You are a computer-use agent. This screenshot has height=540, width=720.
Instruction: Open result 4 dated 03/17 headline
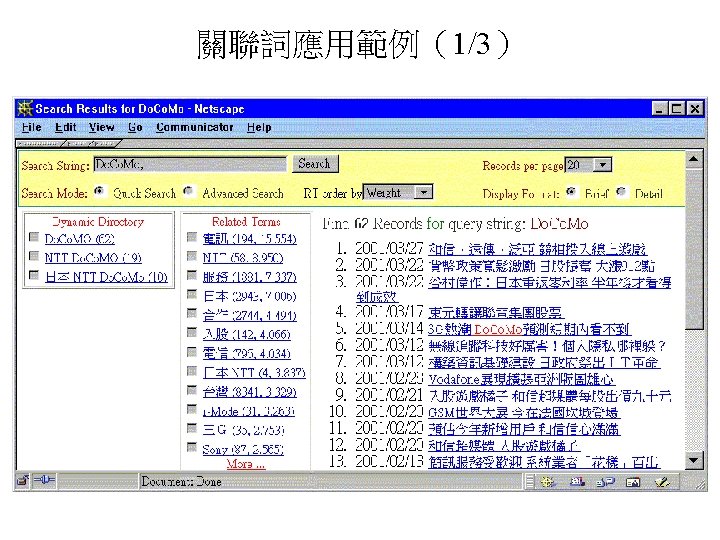pos(496,312)
